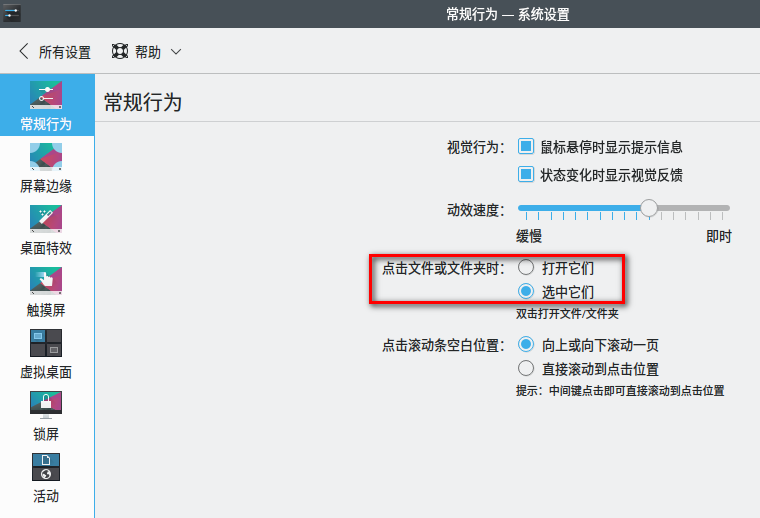Open the 桌面特效 sidebar icon
This screenshot has width=760, height=518.
coord(46,219)
